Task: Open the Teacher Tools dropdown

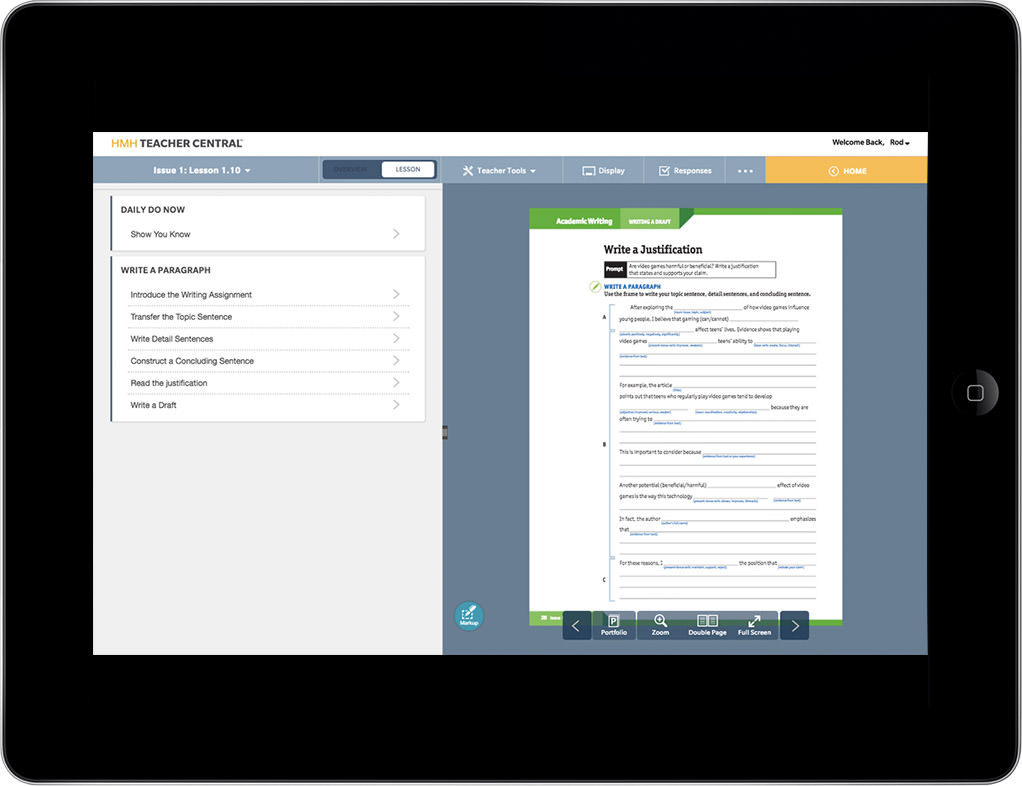Action: coord(499,171)
